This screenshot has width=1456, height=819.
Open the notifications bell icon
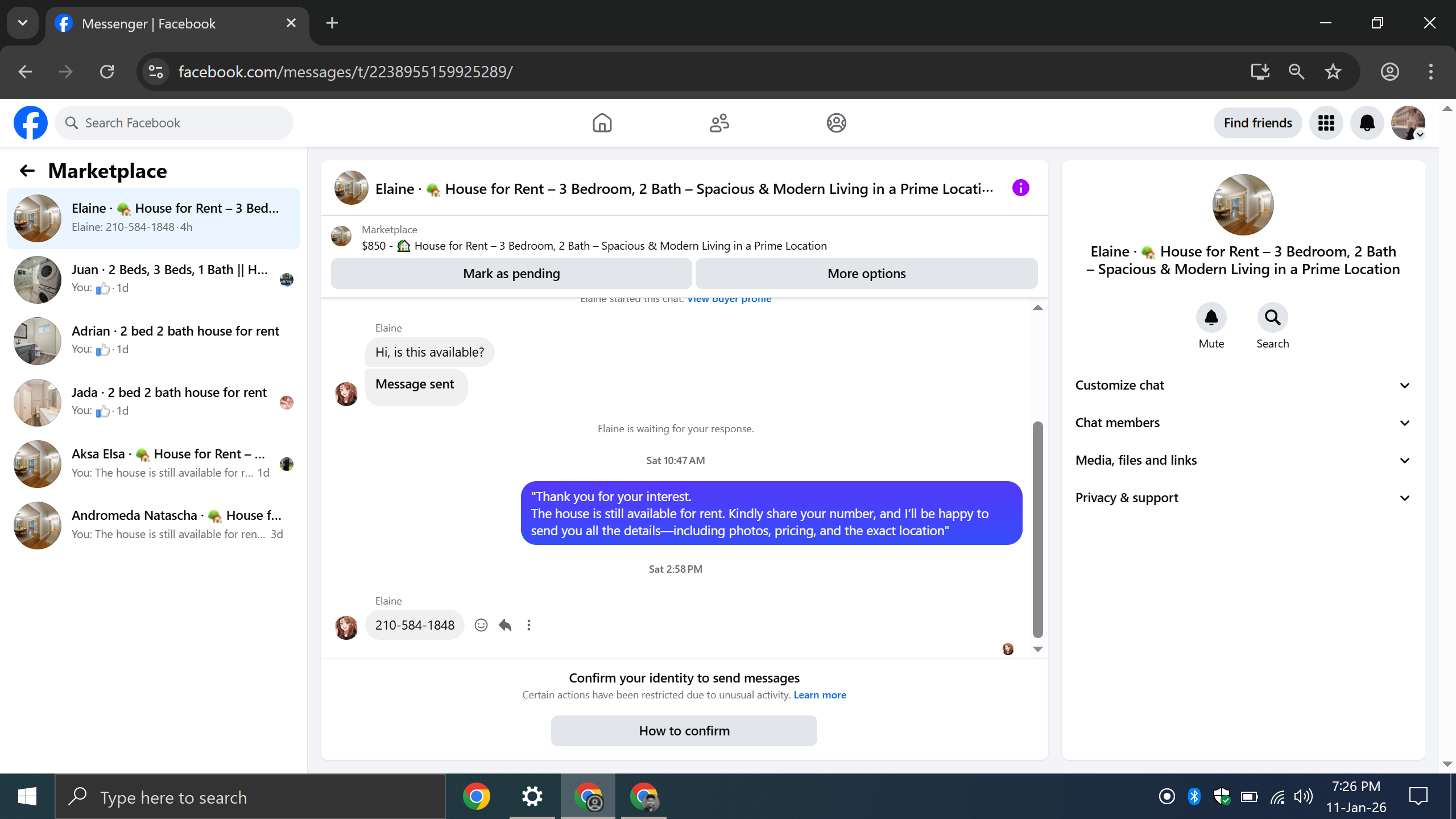click(x=1367, y=123)
